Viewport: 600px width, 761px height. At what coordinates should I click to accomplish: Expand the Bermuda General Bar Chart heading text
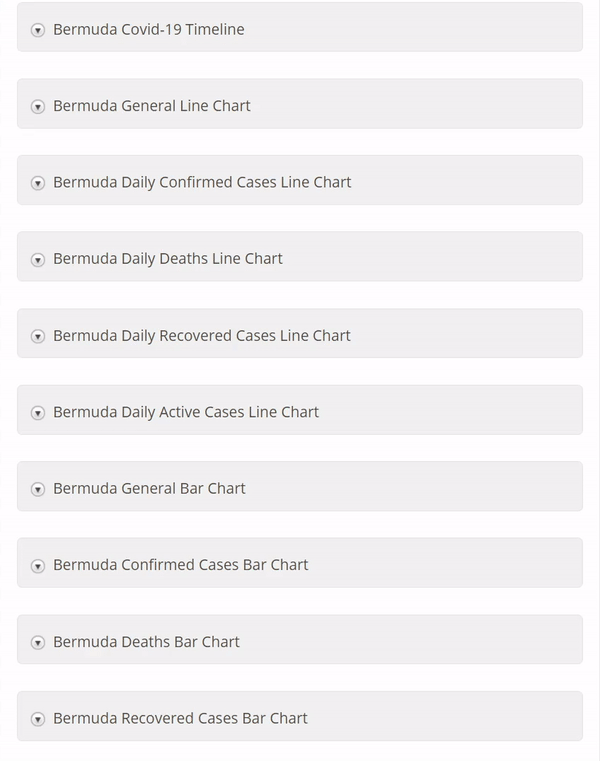click(149, 488)
